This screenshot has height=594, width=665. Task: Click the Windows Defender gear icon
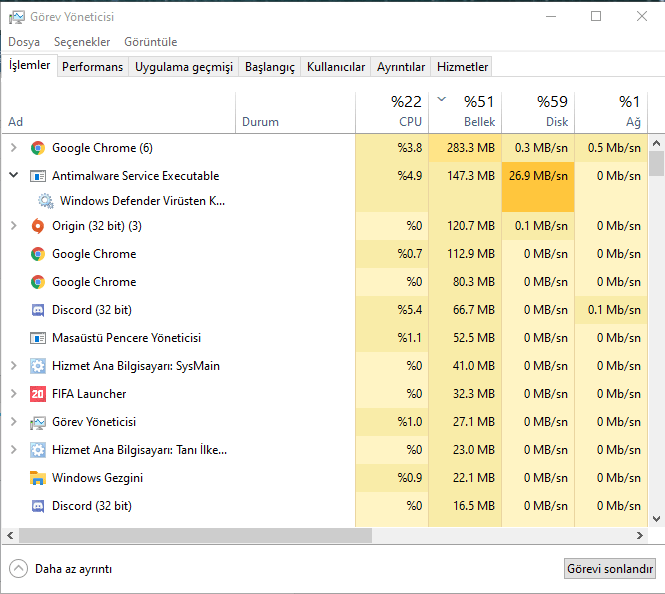point(46,200)
